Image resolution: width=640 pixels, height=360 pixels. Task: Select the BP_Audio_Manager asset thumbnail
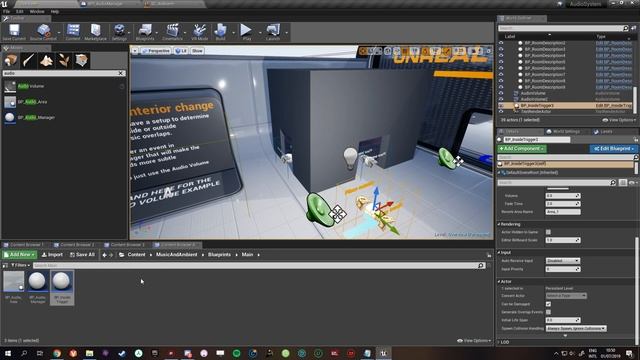37,287
